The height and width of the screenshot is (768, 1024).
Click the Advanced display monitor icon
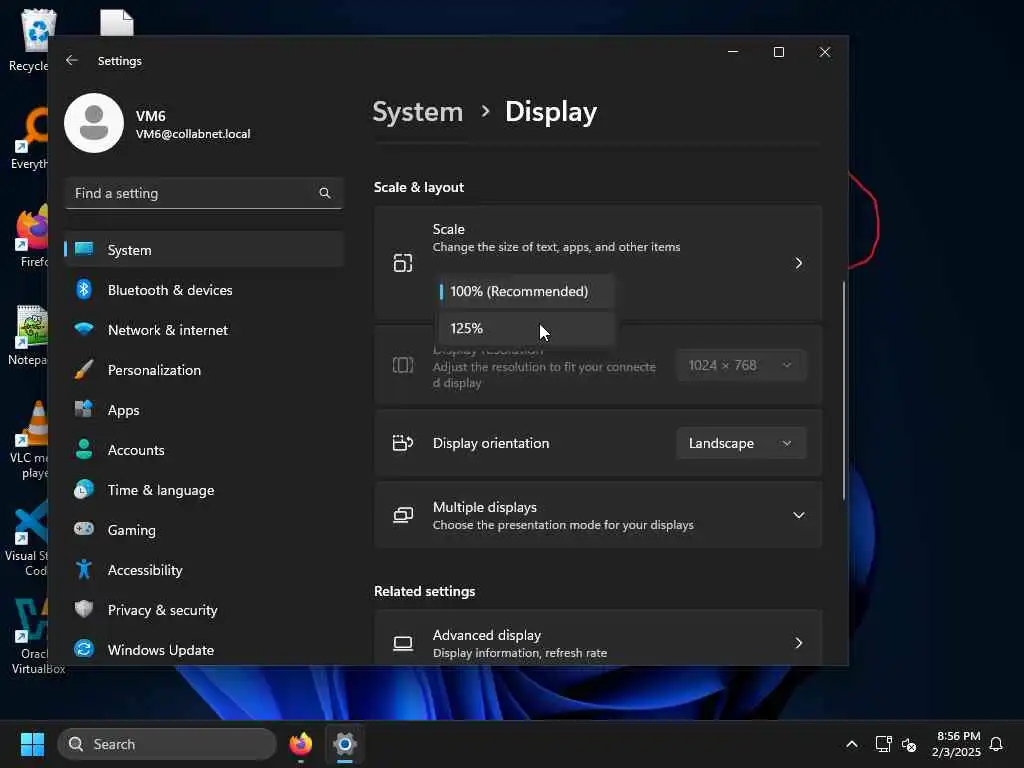tap(403, 643)
